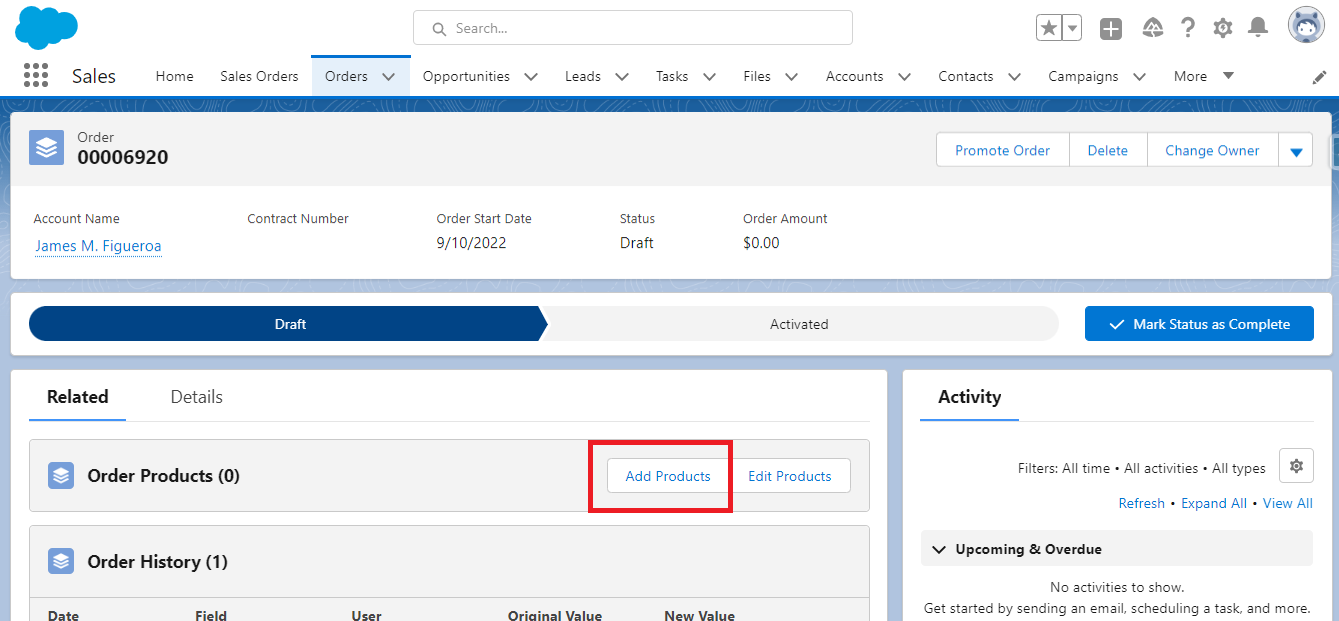Image resolution: width=1339 pixels, height=621 pixels.
Task: Open the Accounts tab
Action: point(855,76)
